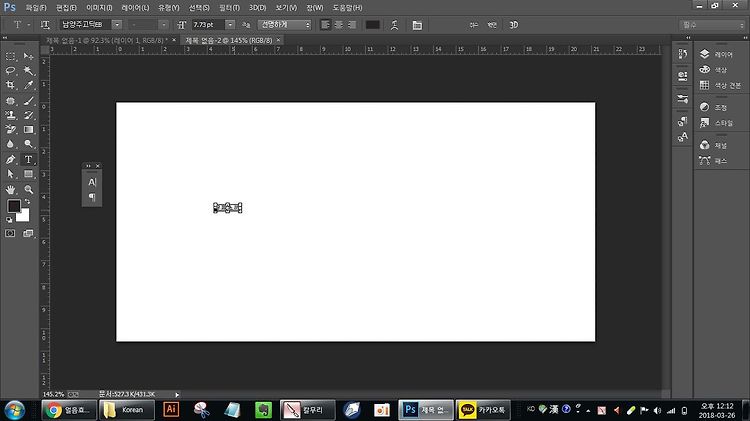This screenshot has width=750, height=421.
Task: Click the background color swatch
Action: point(24,217)
